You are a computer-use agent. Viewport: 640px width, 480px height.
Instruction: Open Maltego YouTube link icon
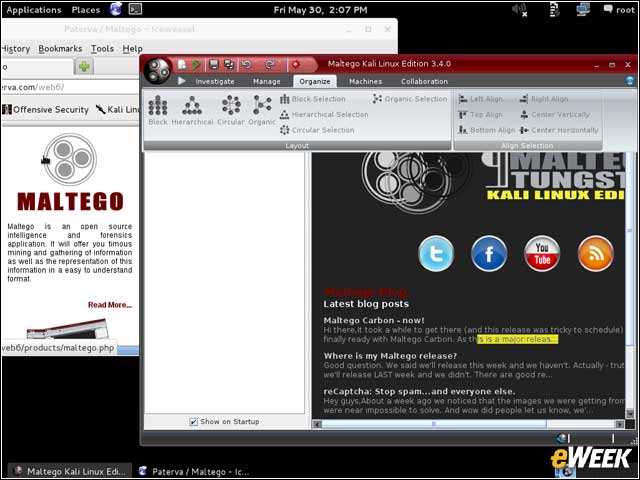click(x=542, y=253)
